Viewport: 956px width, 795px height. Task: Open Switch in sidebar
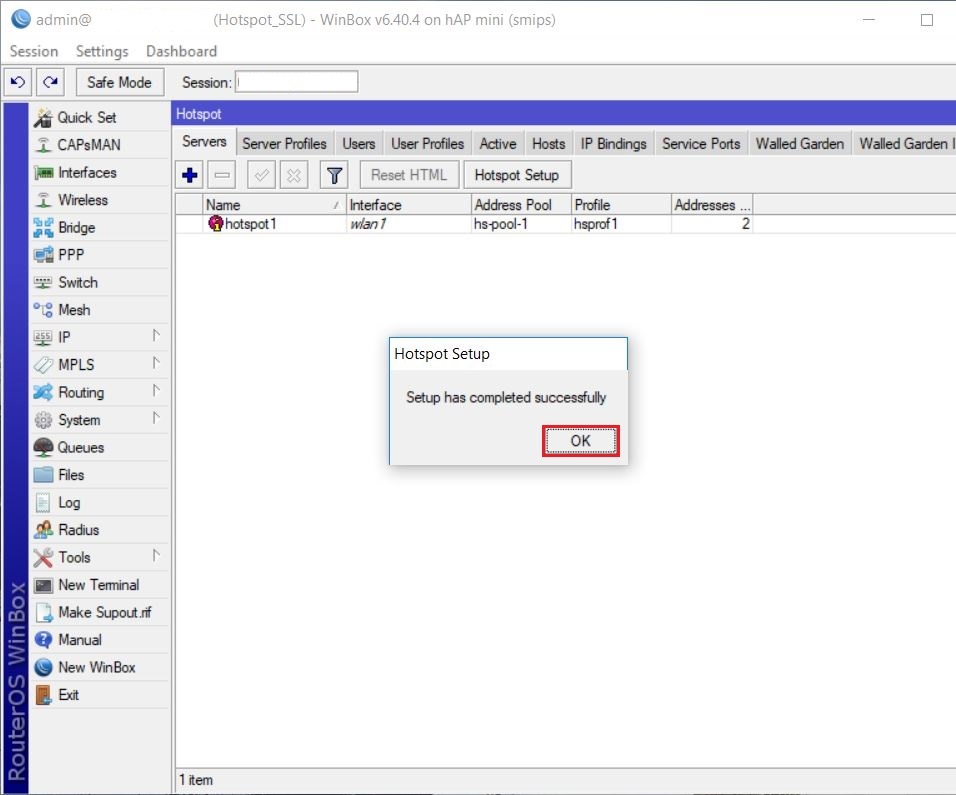tap(100, 282)
